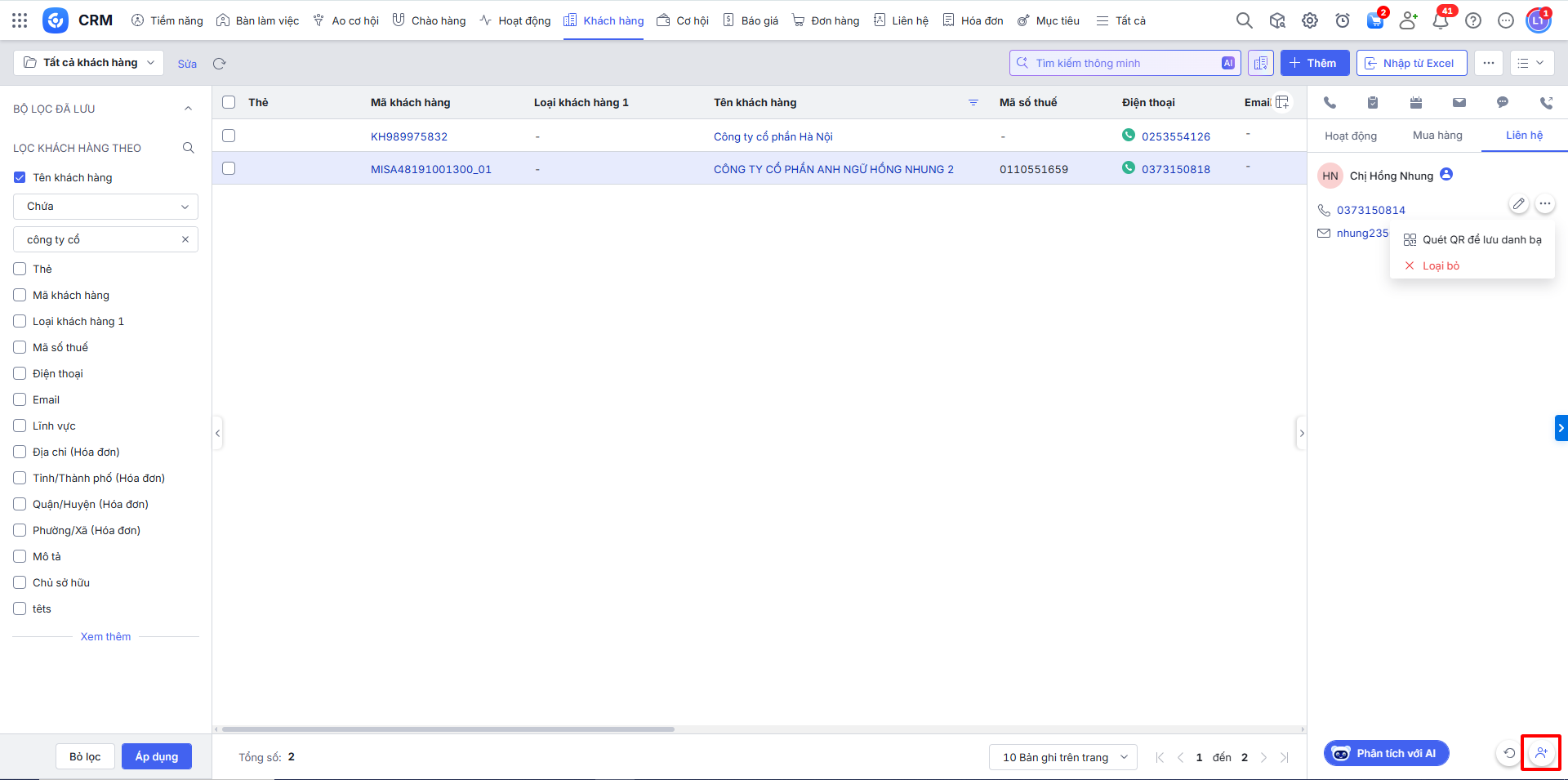The image size is (1568, 780).
Task: Click the refresh icon beside Sửa
Action: (x=219, y=64)
